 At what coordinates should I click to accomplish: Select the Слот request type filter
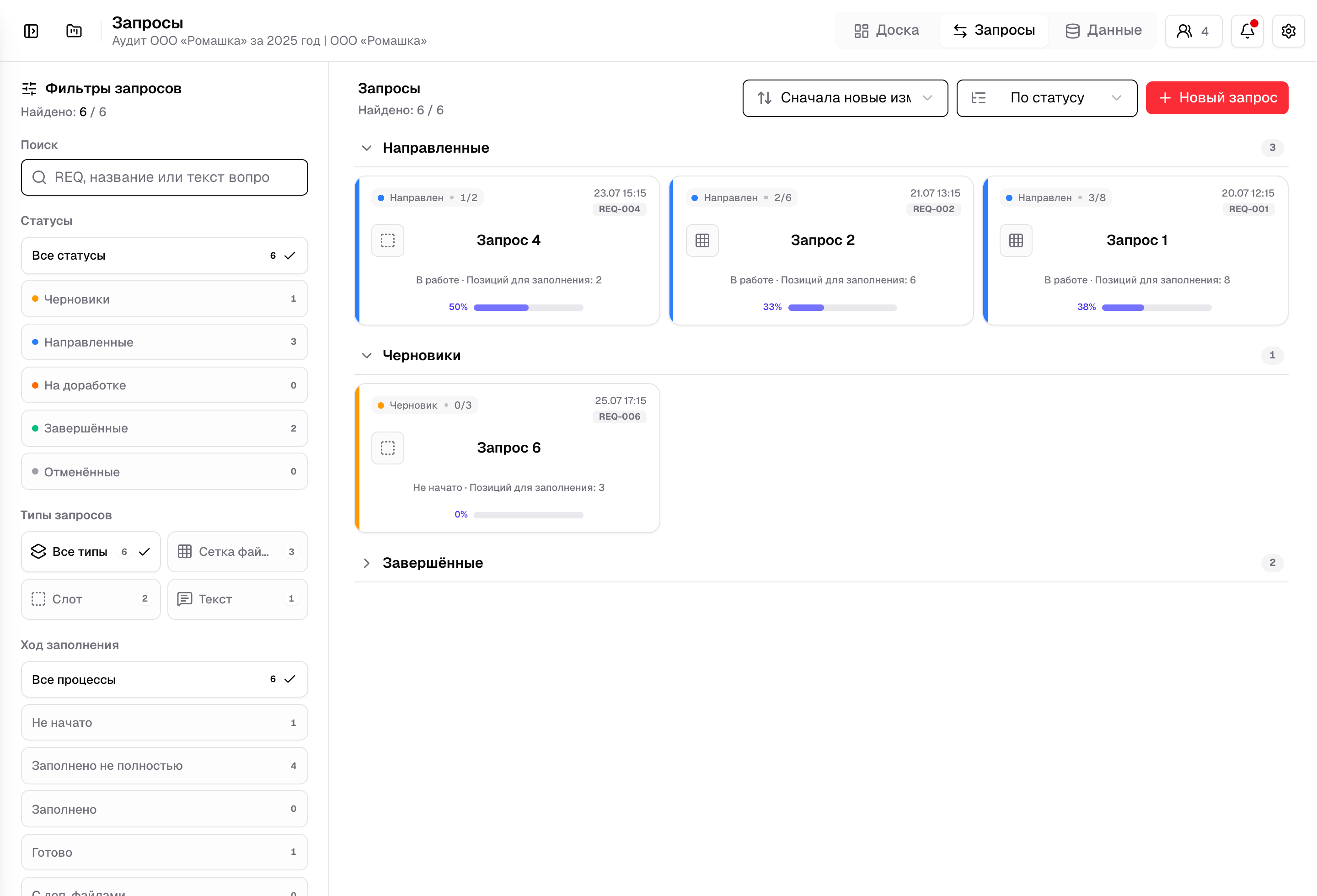pyautogui.click(x=91, y=599)
